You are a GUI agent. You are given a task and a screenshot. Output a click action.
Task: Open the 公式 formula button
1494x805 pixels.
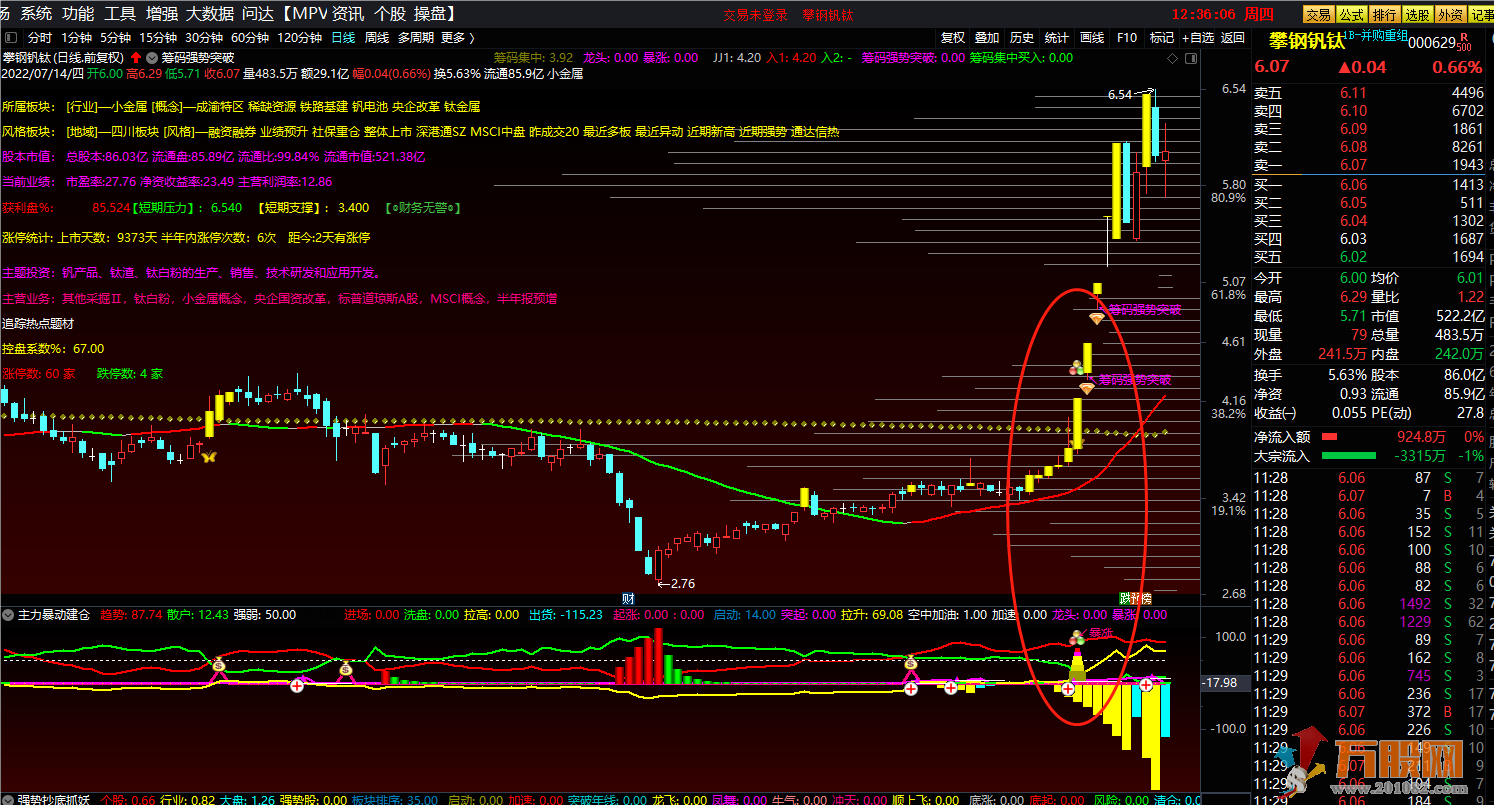pos(1351,14)
